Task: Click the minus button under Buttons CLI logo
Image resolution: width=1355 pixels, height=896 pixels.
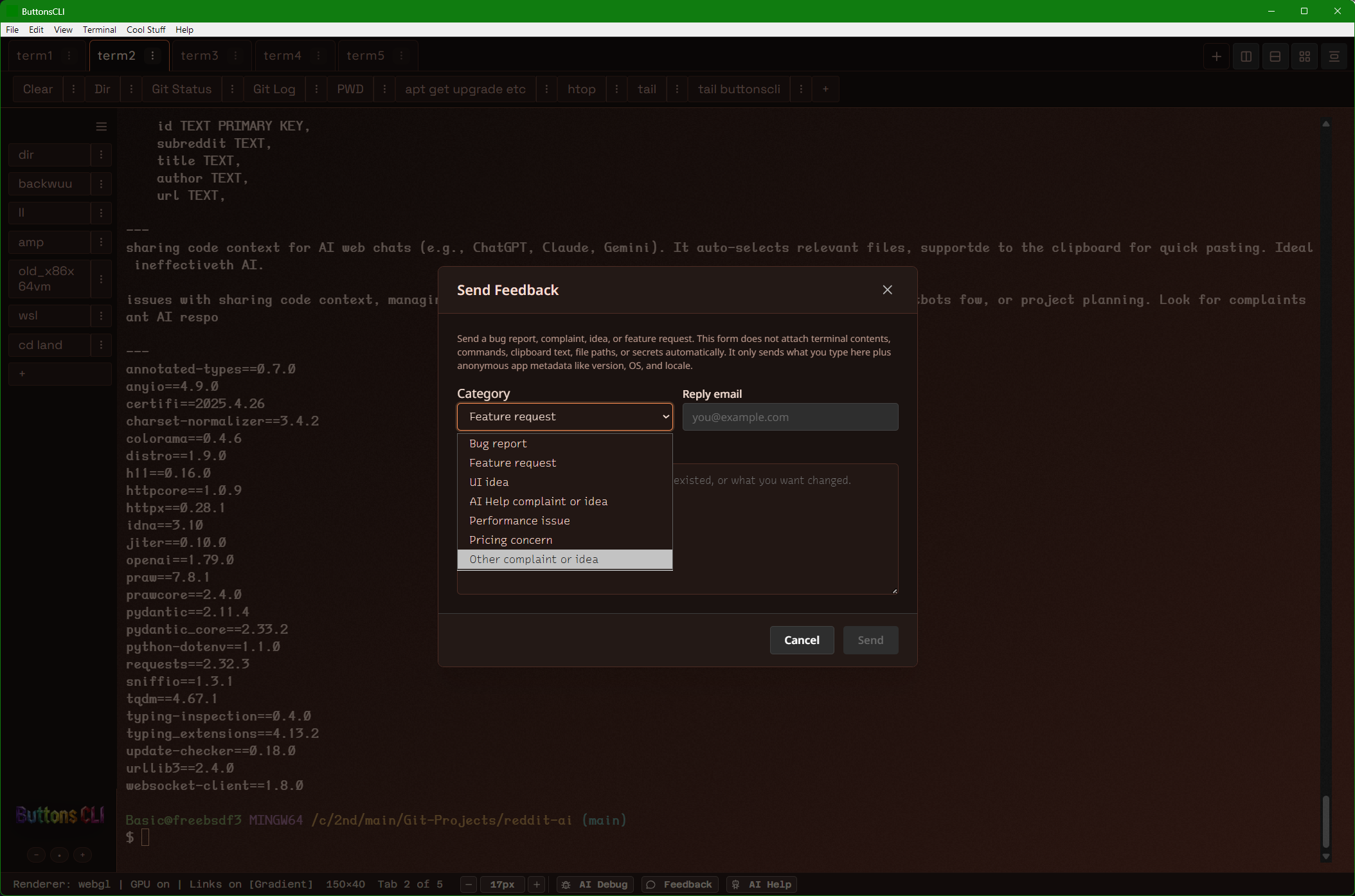Action: pyautogui.click(x=36, y=855)
